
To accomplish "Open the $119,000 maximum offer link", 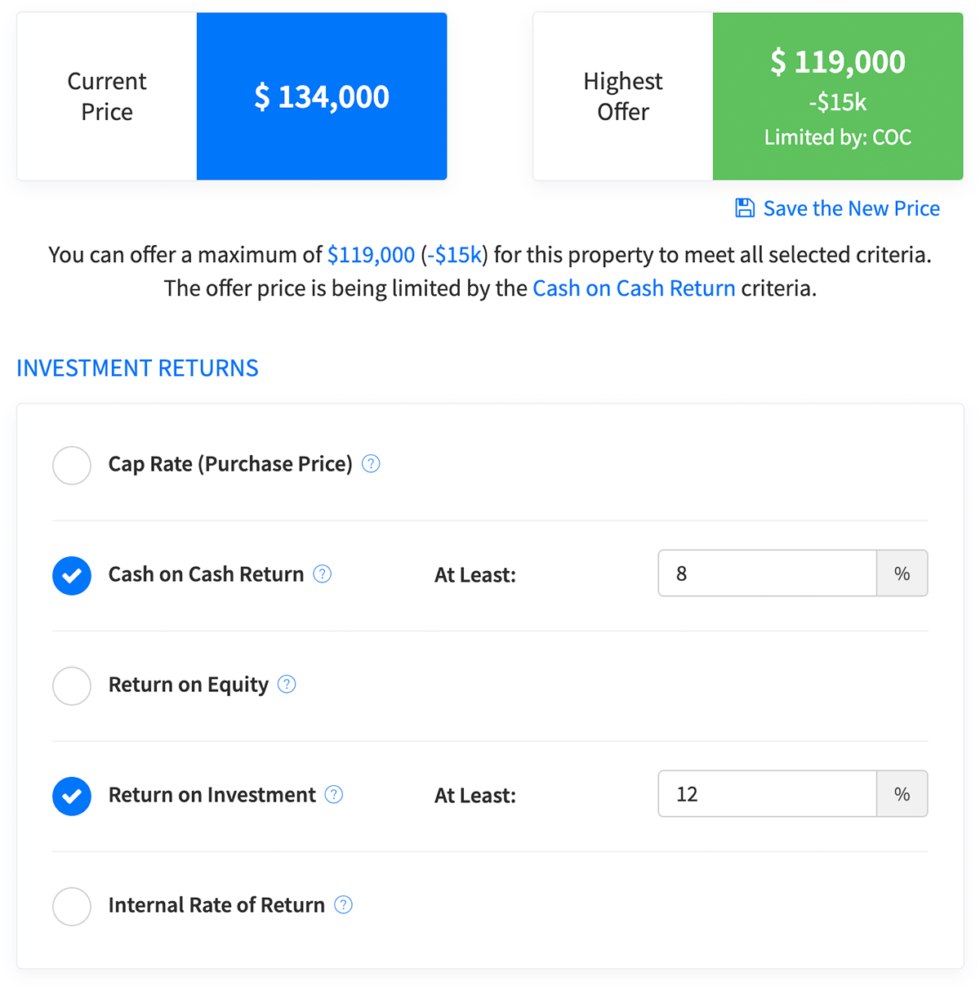I will pos(371,254).
